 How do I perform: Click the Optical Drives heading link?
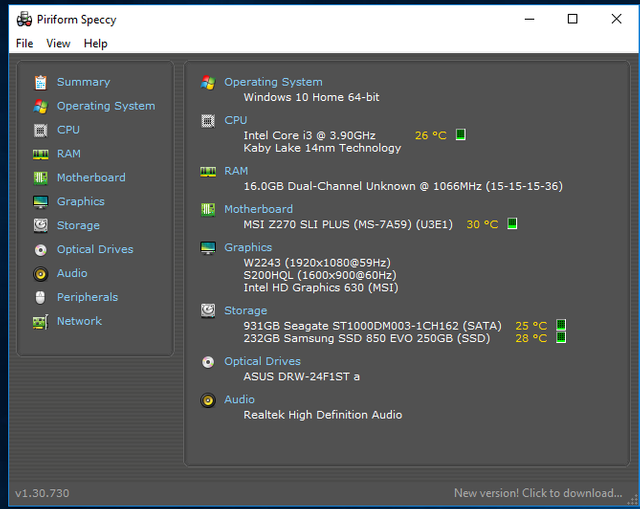[262, 362]
